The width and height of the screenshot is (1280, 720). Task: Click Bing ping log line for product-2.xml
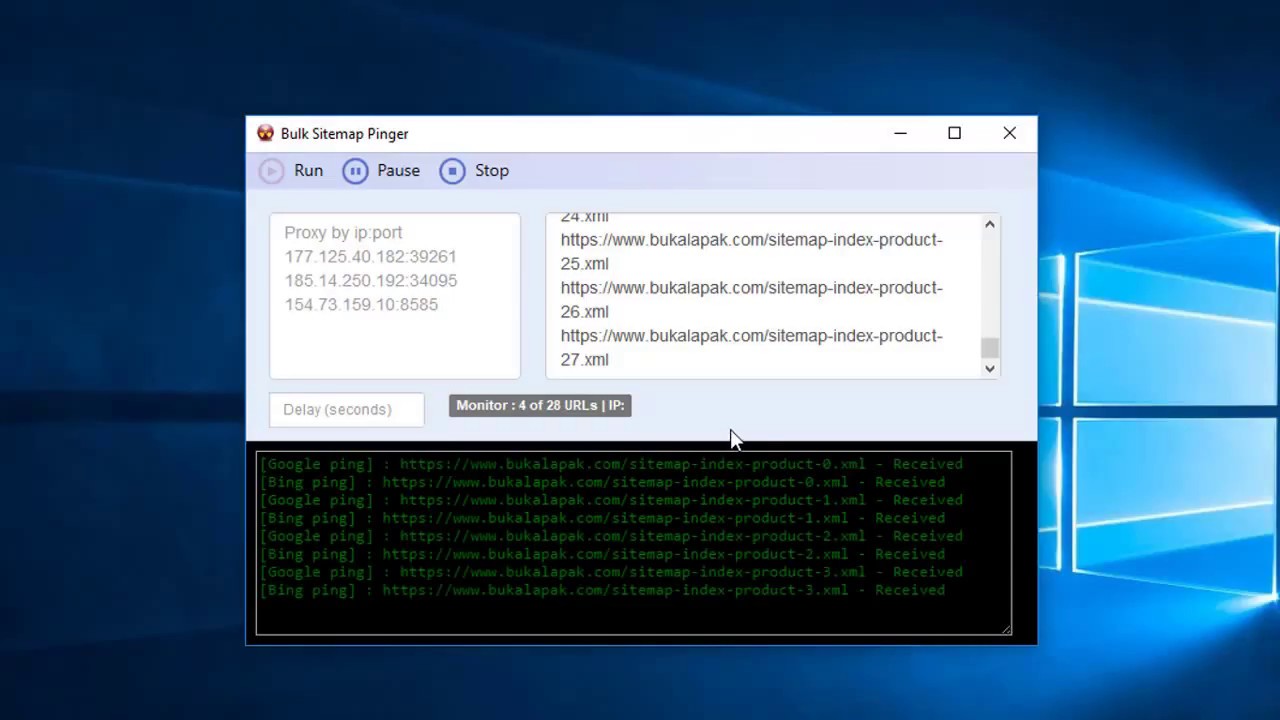pyautogui.click(x=602, y=554)
